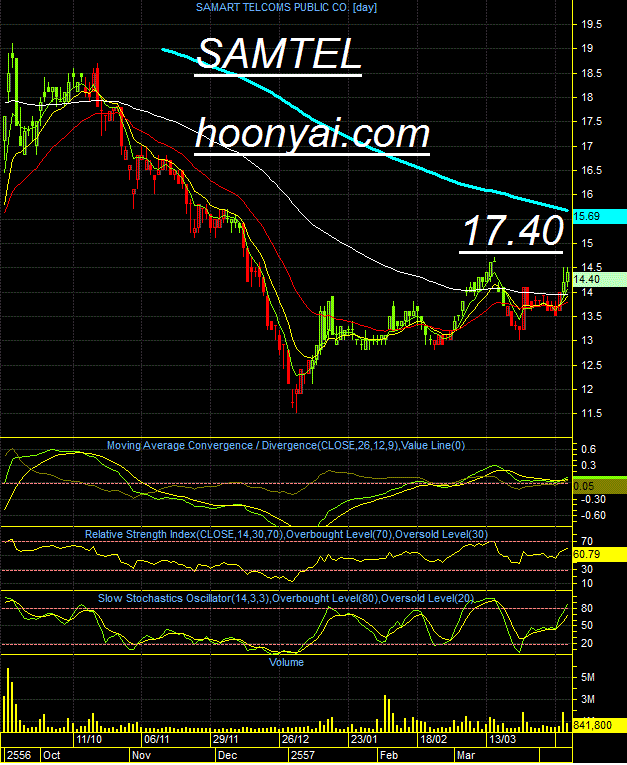627x765 pixels.
Task: Click the 13.5 price axis label
Action: 591,316
